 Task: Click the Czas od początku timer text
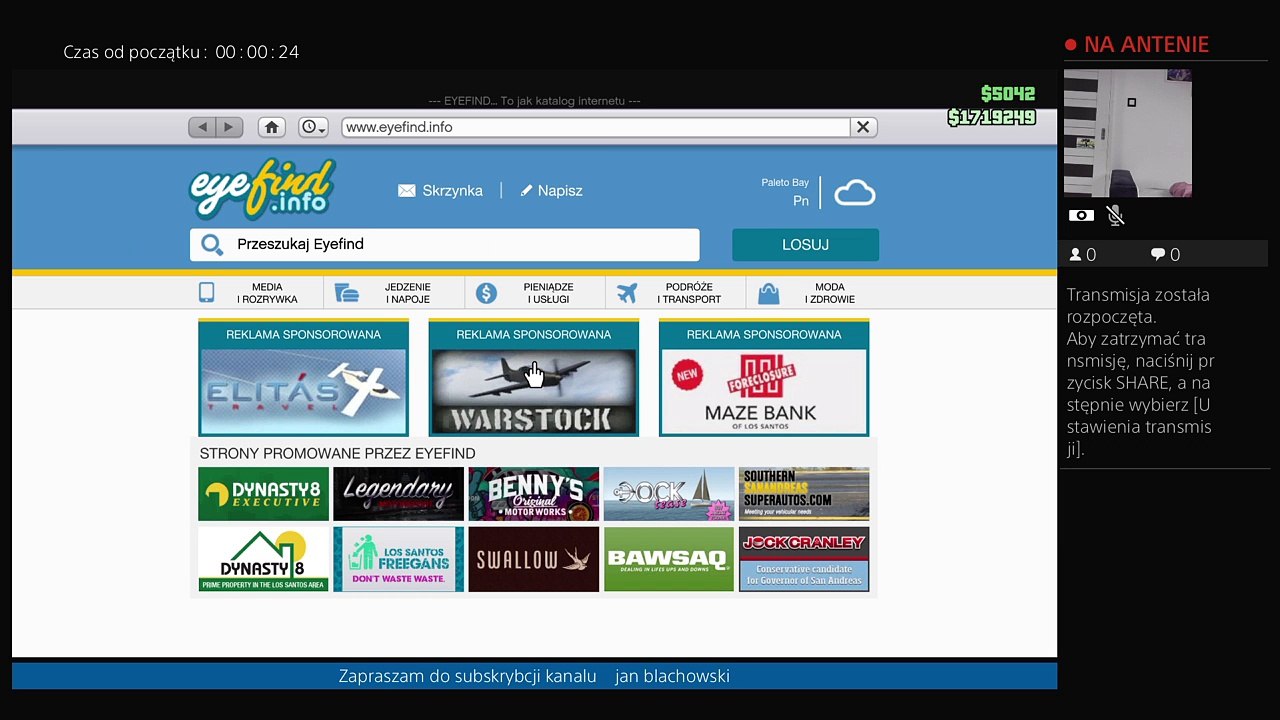point(181,52)
